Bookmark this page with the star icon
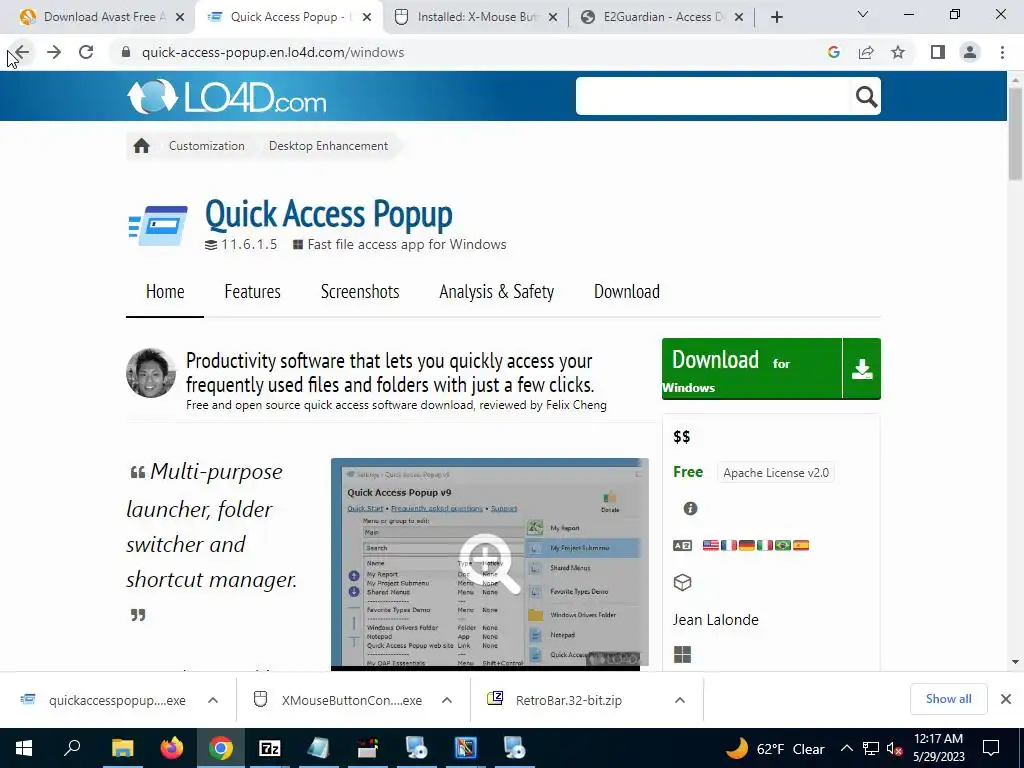This screenshot has width=1024, height=768. coord(898,52)
